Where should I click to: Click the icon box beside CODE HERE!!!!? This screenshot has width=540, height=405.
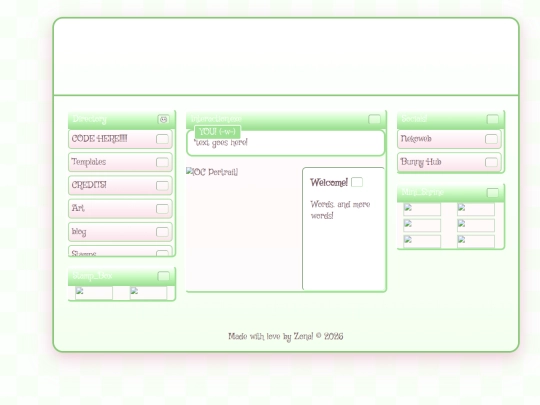[x=162, y=139]
